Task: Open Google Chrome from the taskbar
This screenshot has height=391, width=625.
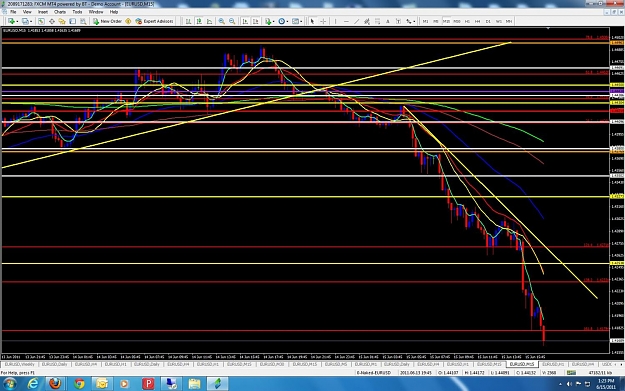Action: [x=79, y=384]
